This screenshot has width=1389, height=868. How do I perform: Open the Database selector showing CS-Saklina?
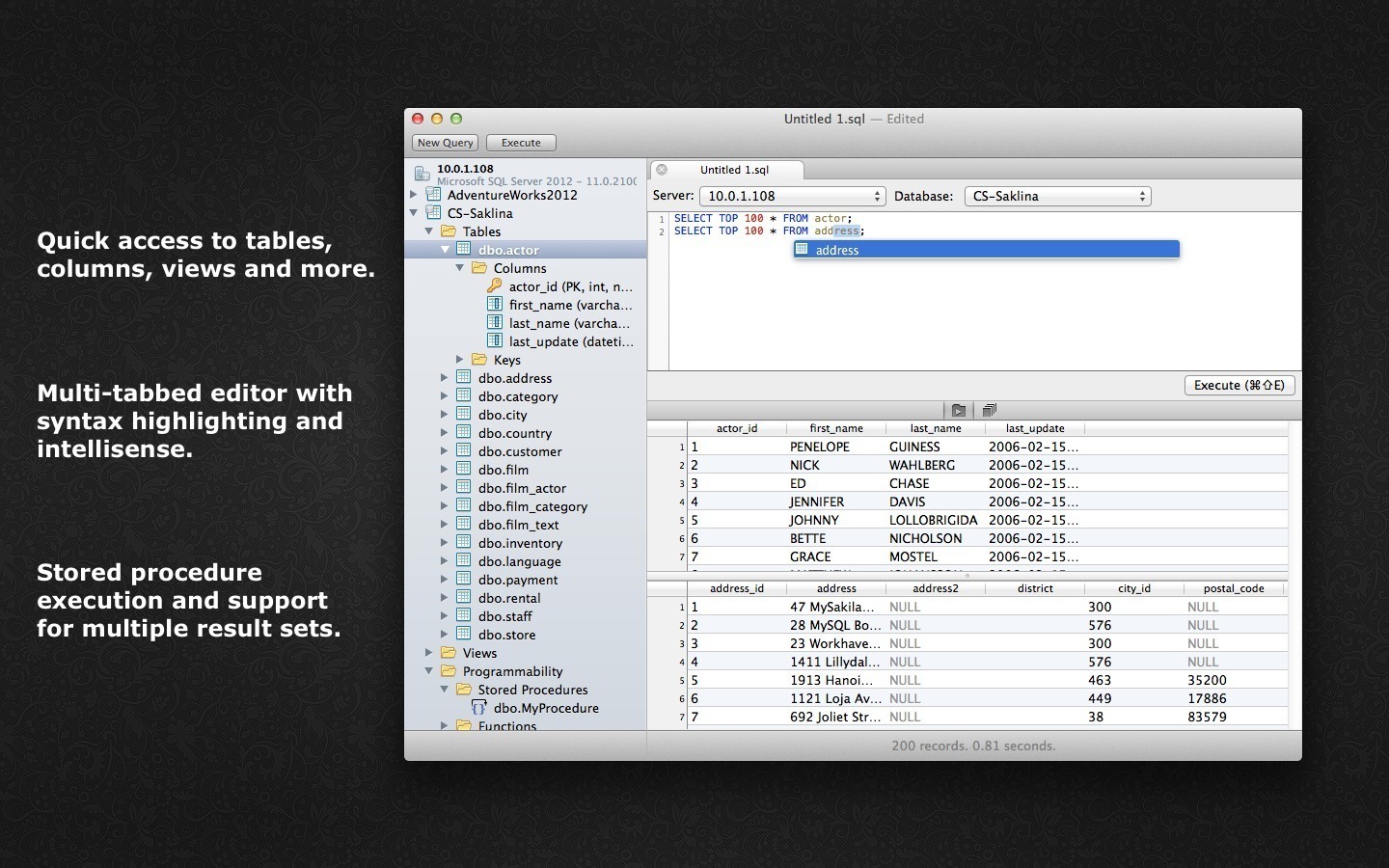pyautogui.click(x=1056, y=196)
